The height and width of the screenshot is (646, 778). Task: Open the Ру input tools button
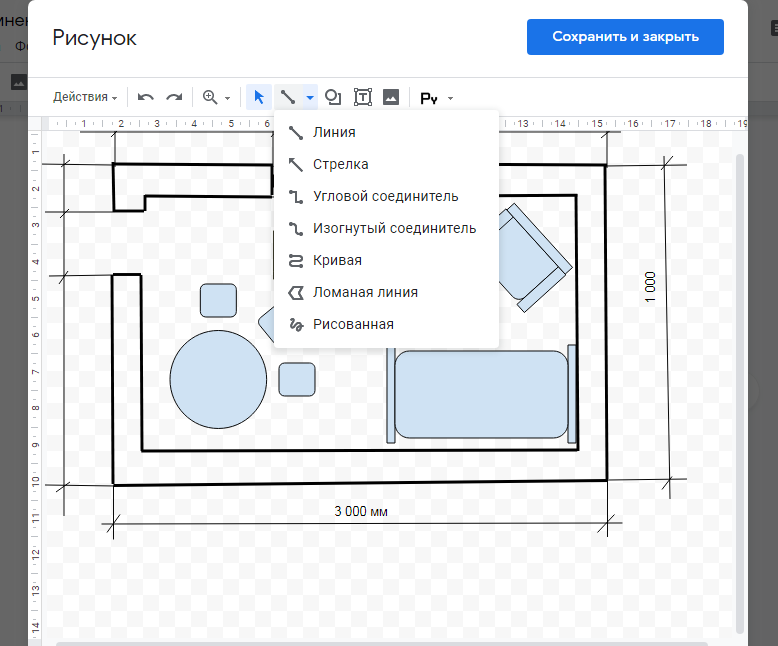pyautogui.click(x=429, y=98)
